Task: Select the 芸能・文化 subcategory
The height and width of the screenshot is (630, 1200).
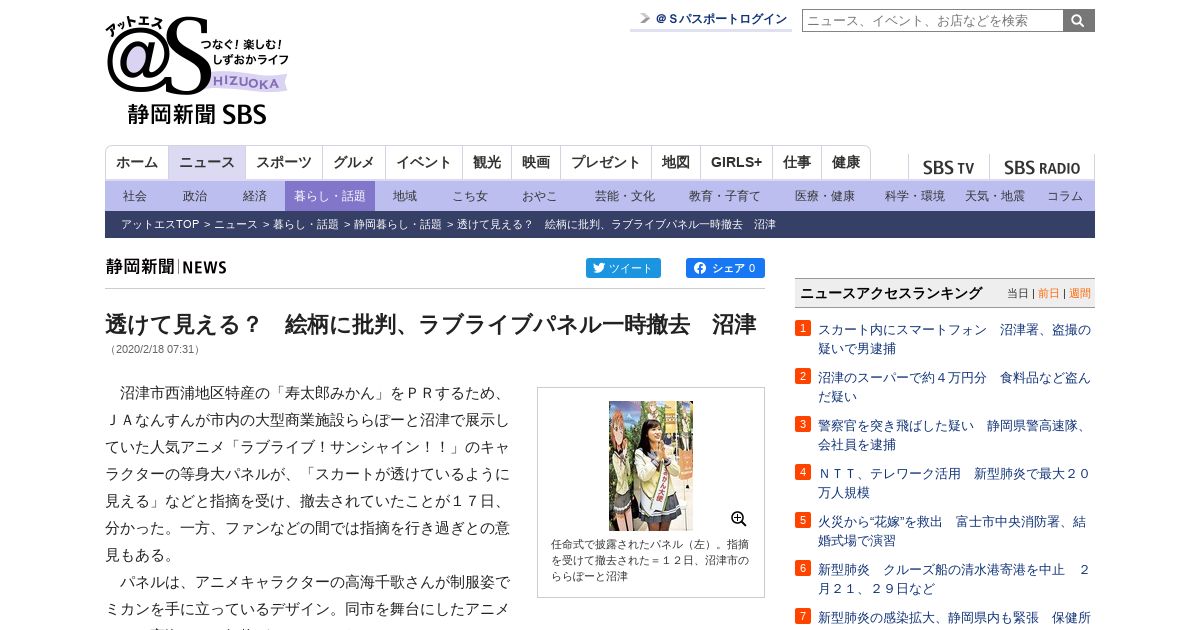Action: point(625,196)
